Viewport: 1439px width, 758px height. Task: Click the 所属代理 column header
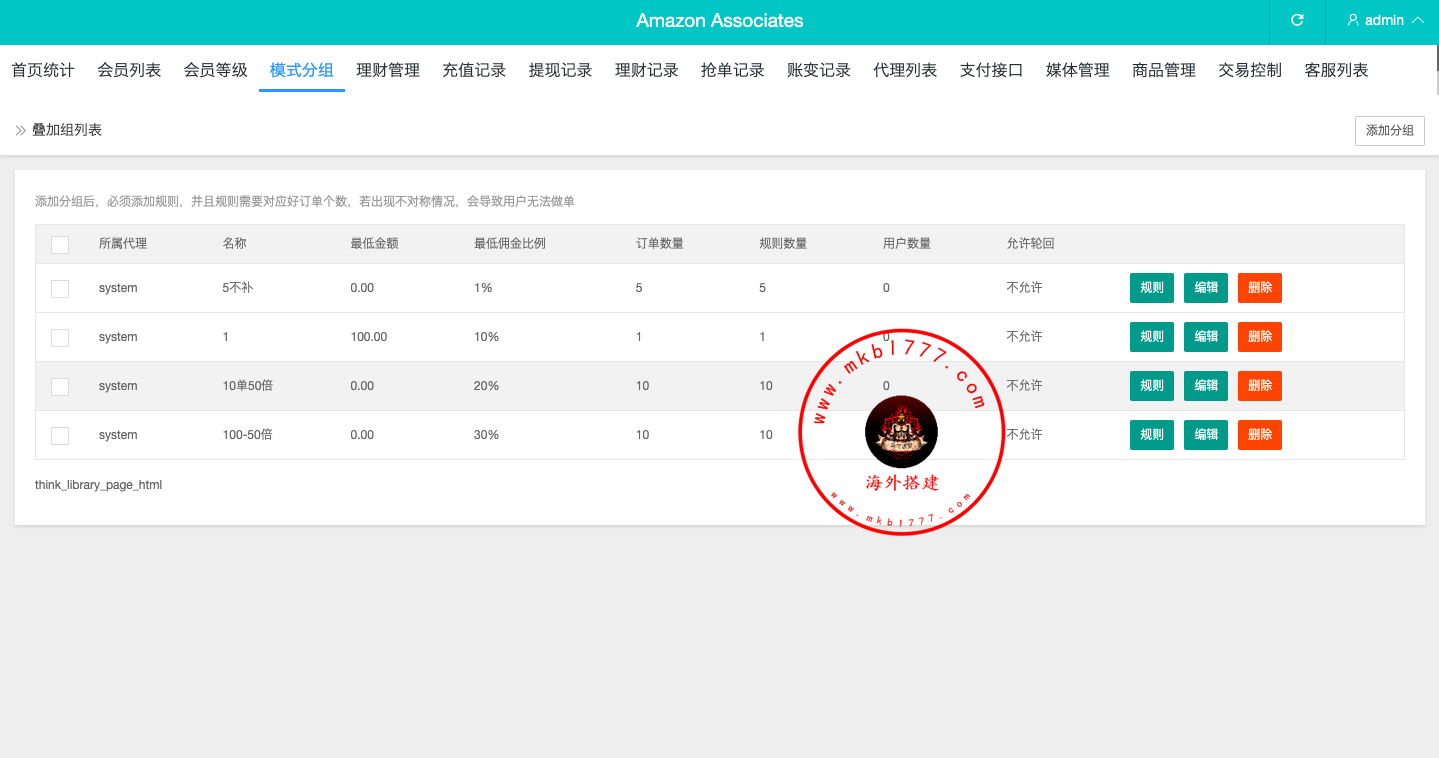(x=123, y=244)
